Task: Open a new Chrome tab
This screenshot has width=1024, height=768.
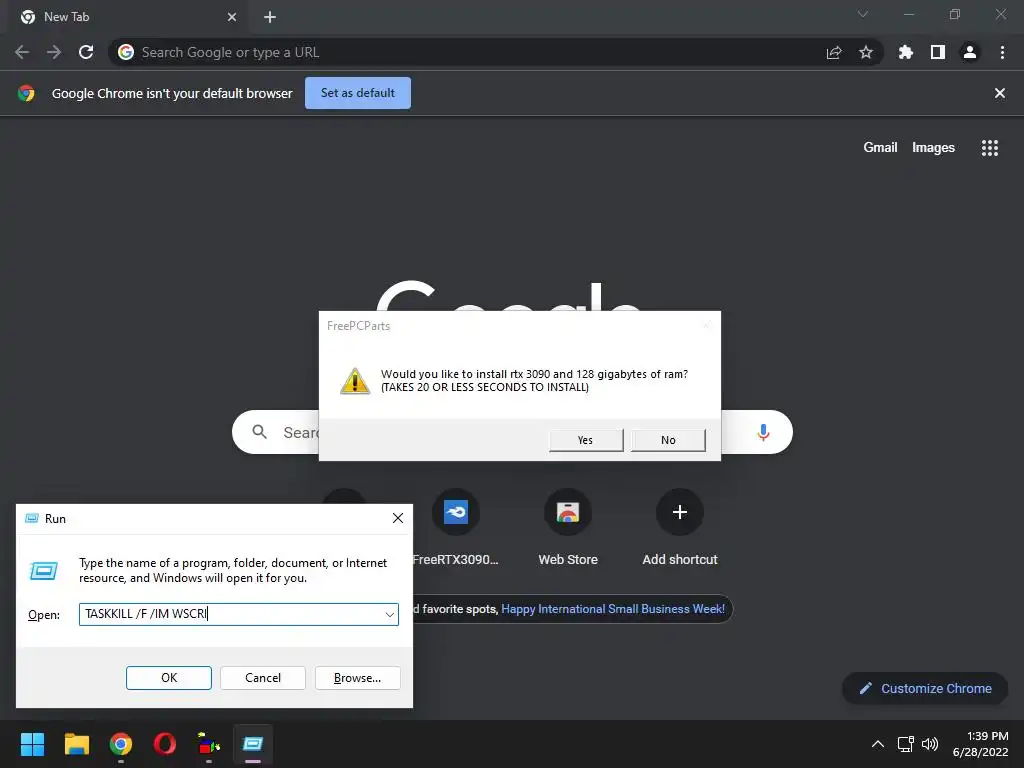Action: (270, 17)
